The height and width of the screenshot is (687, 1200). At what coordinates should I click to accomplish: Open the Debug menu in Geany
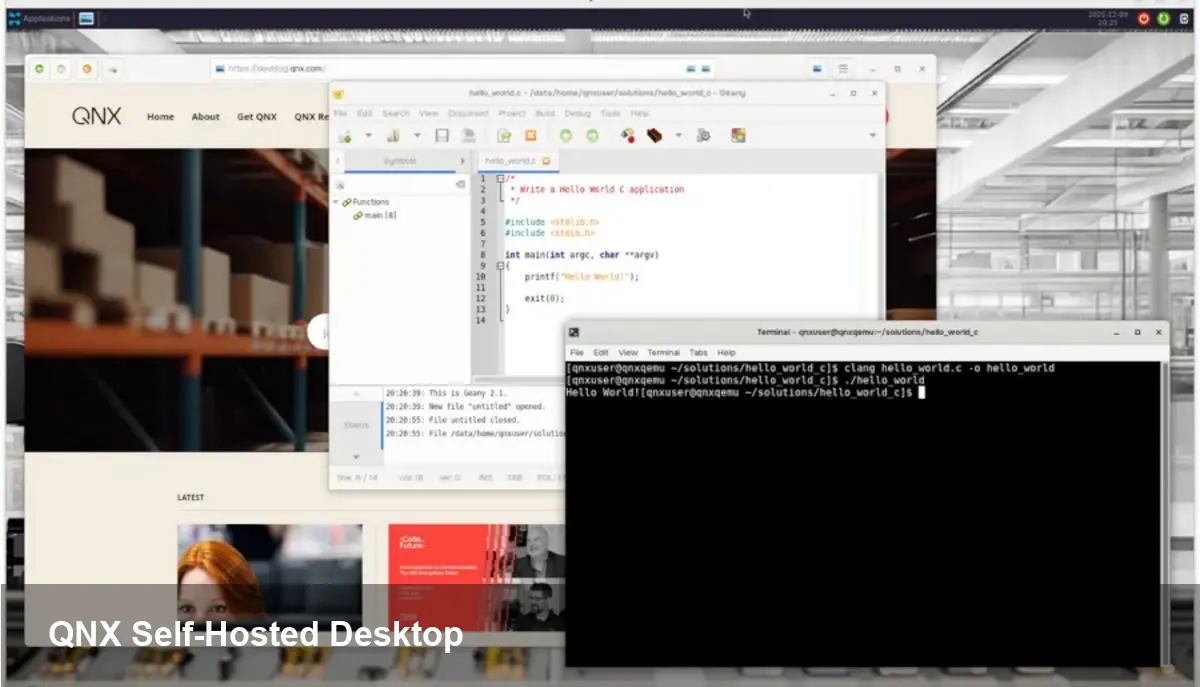[x=578, y=113]
